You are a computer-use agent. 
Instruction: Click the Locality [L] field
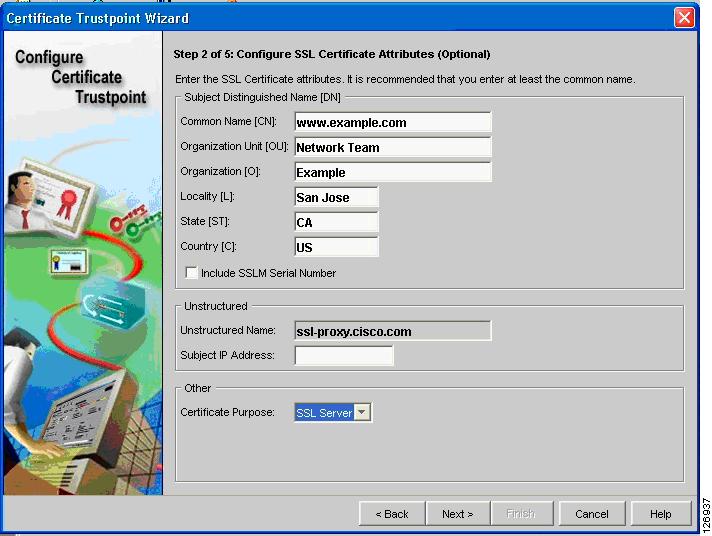pos(336,197)
